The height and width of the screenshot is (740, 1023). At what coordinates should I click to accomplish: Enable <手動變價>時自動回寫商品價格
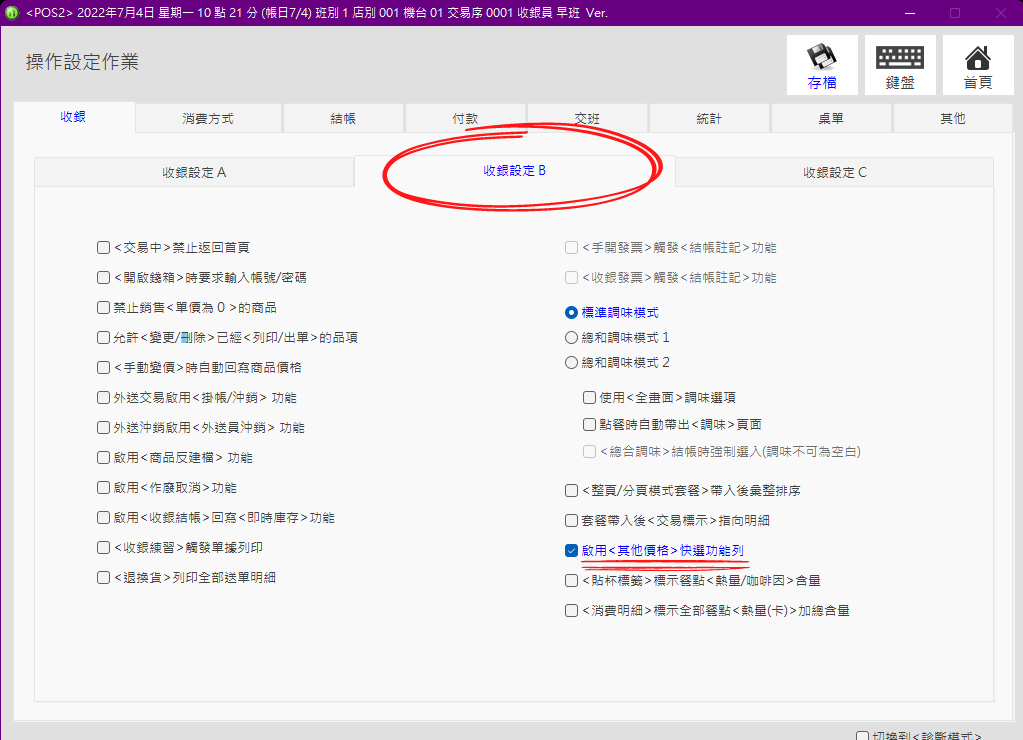pyautogui.click(x=103, y=367)
